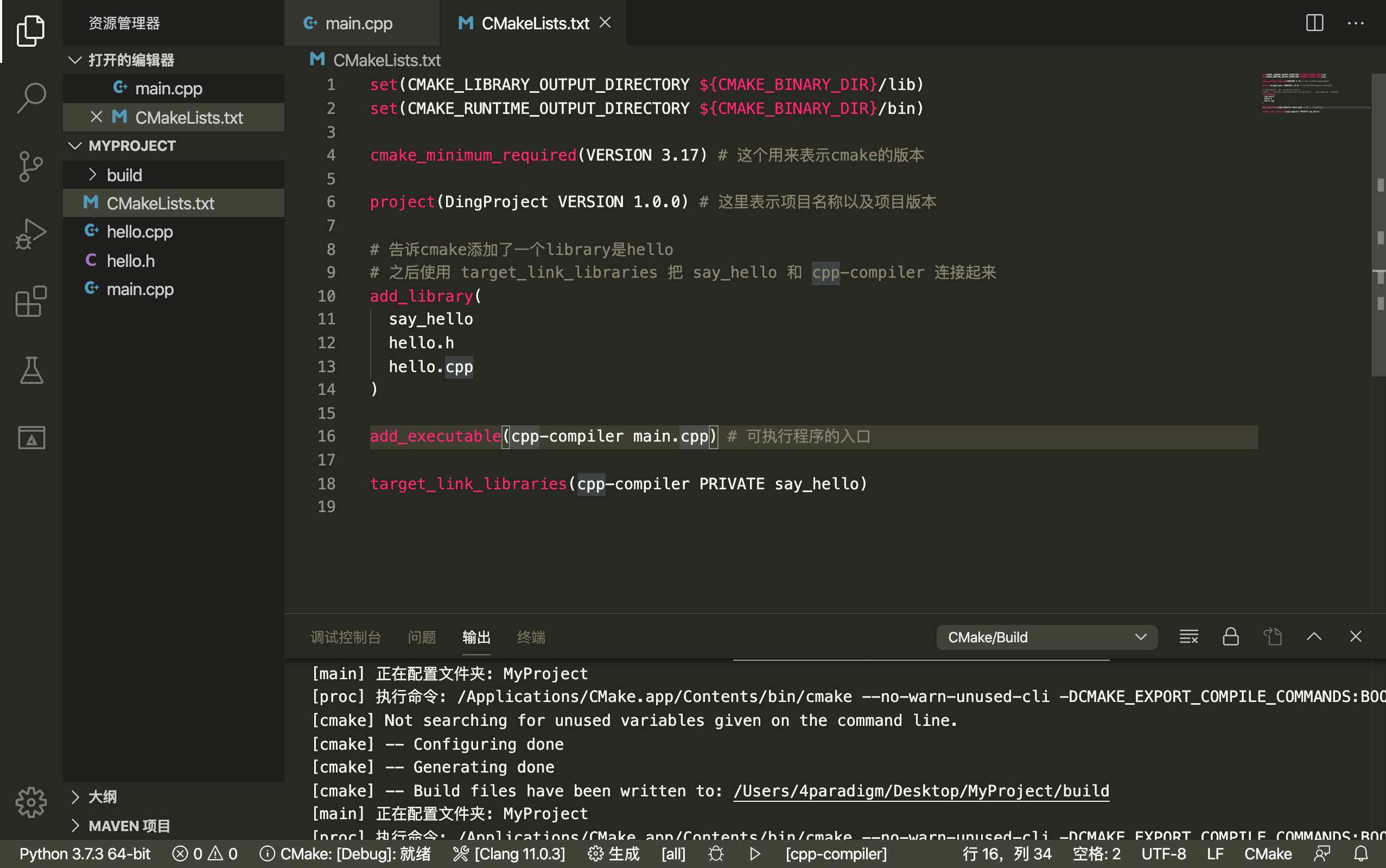Switch to the 问题 panel tab
Viewport: 1386px width, 868px height.
pos(422,637)
